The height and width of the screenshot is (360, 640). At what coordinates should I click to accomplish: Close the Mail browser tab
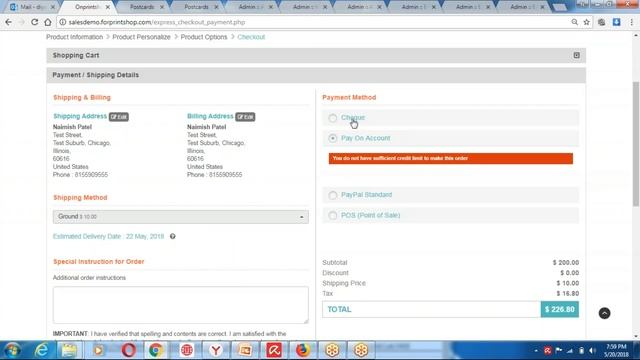(x=53, y=7)
